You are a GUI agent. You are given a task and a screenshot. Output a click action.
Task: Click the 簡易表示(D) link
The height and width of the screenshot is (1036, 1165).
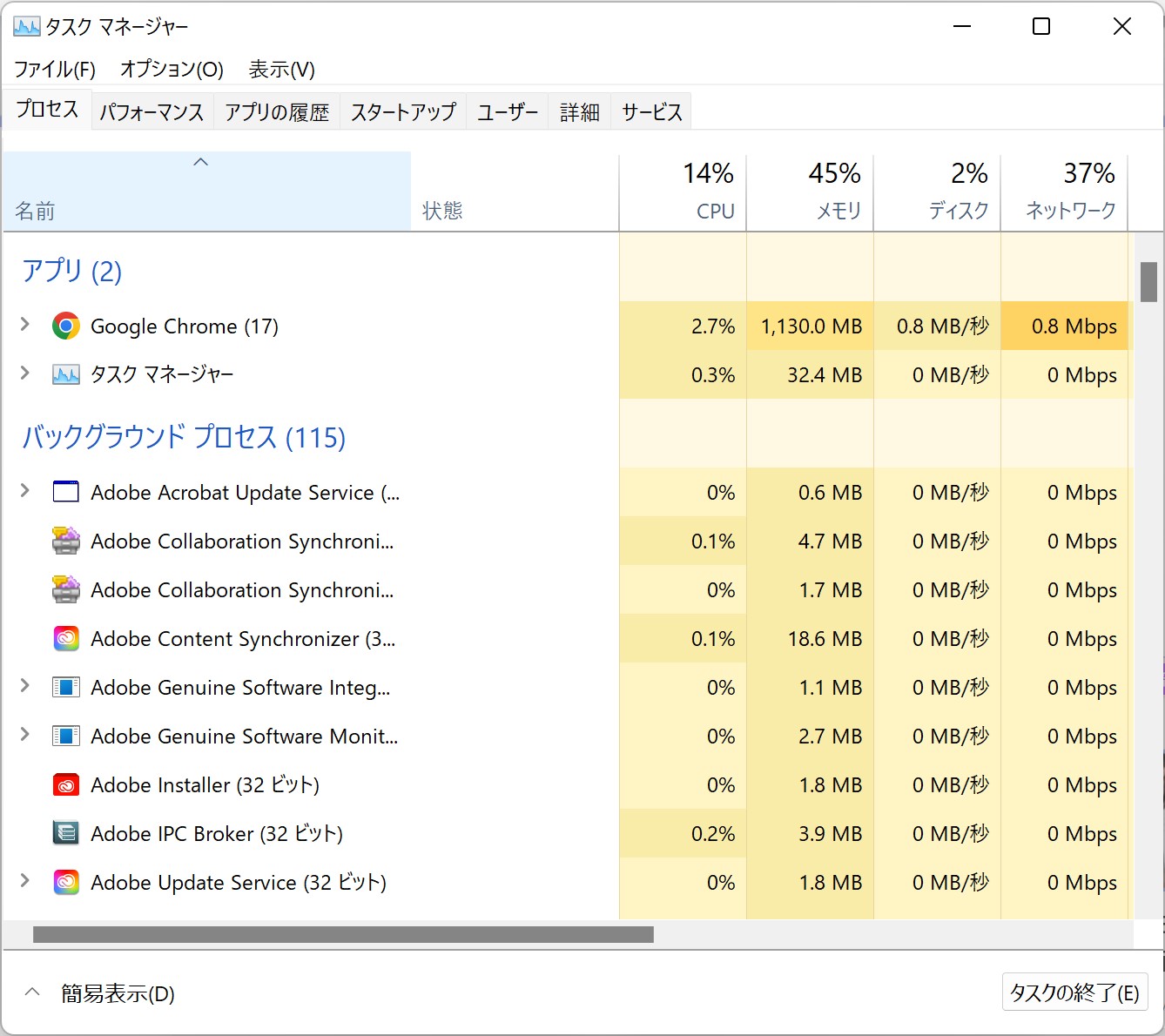pyautogui.click(x=118, y=993)
